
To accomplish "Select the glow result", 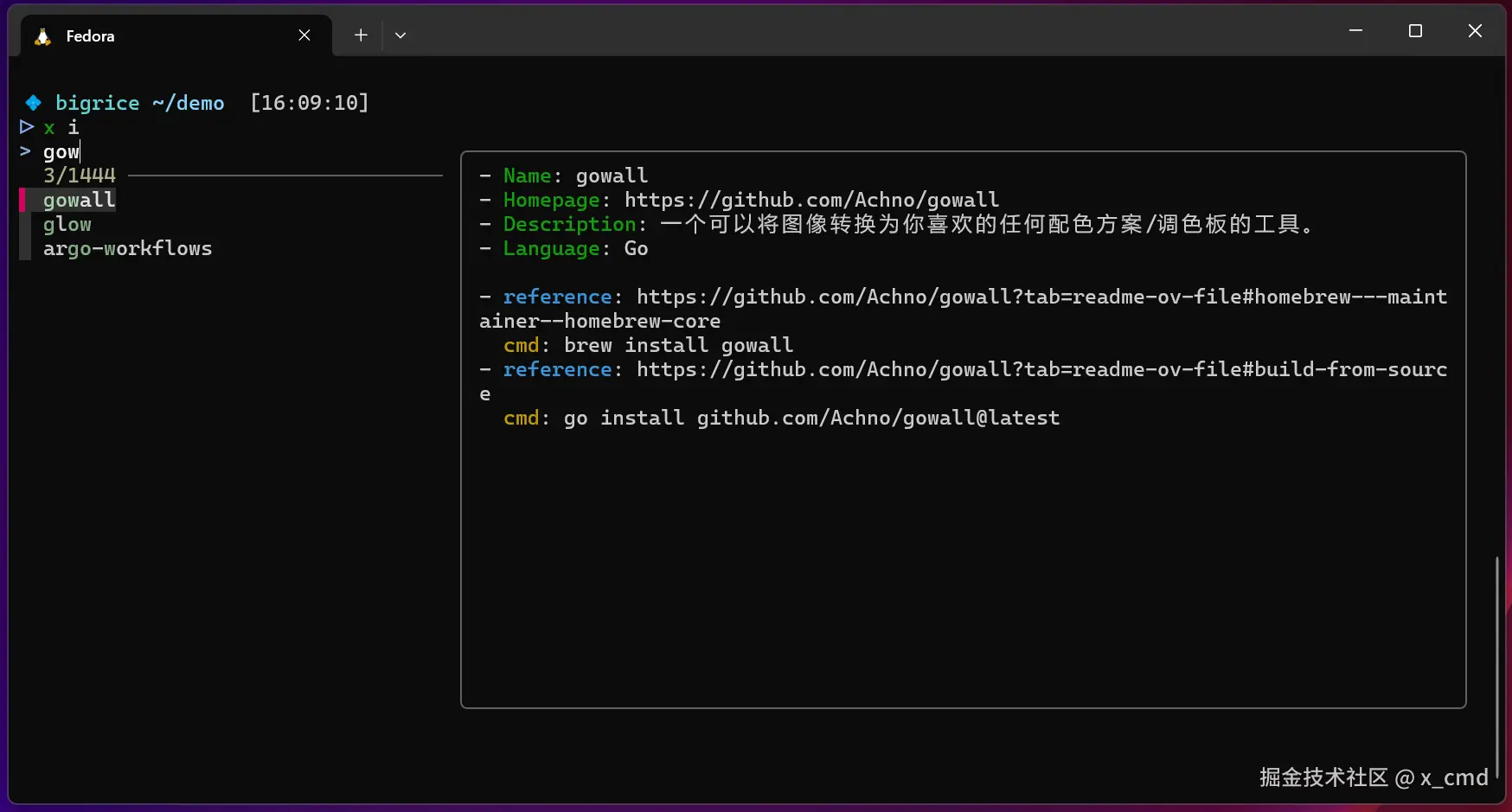I will point(67,225).
